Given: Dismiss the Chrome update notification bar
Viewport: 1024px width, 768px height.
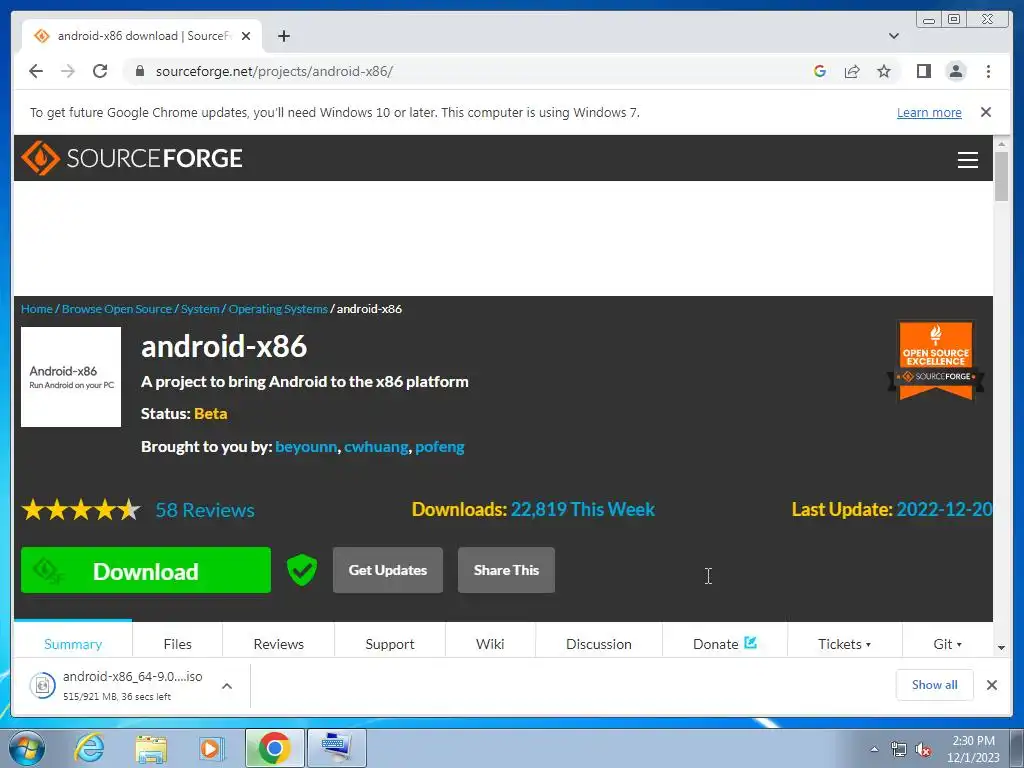Looking at the screenshot, I should pos(986,112).
